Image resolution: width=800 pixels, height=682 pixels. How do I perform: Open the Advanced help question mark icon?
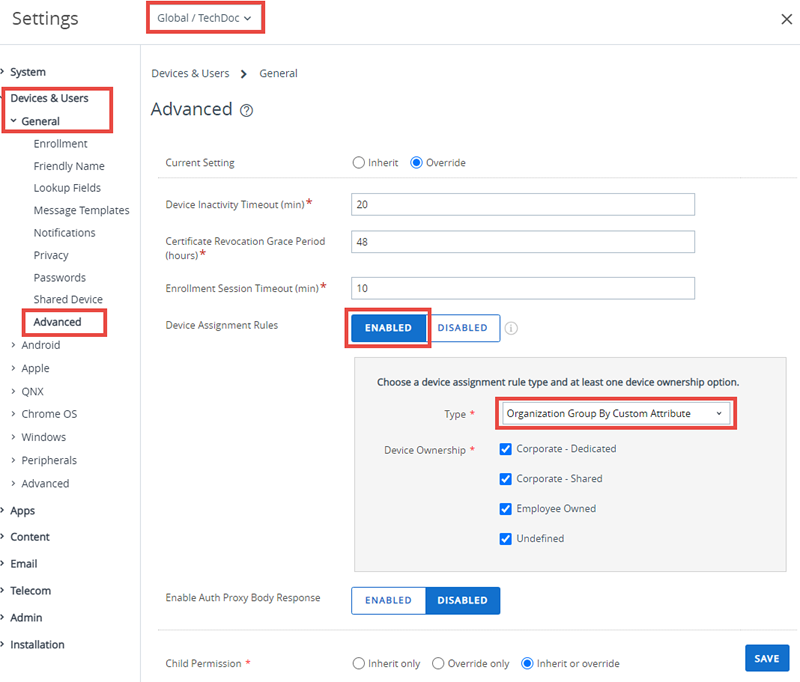click(x=246, y=110)
